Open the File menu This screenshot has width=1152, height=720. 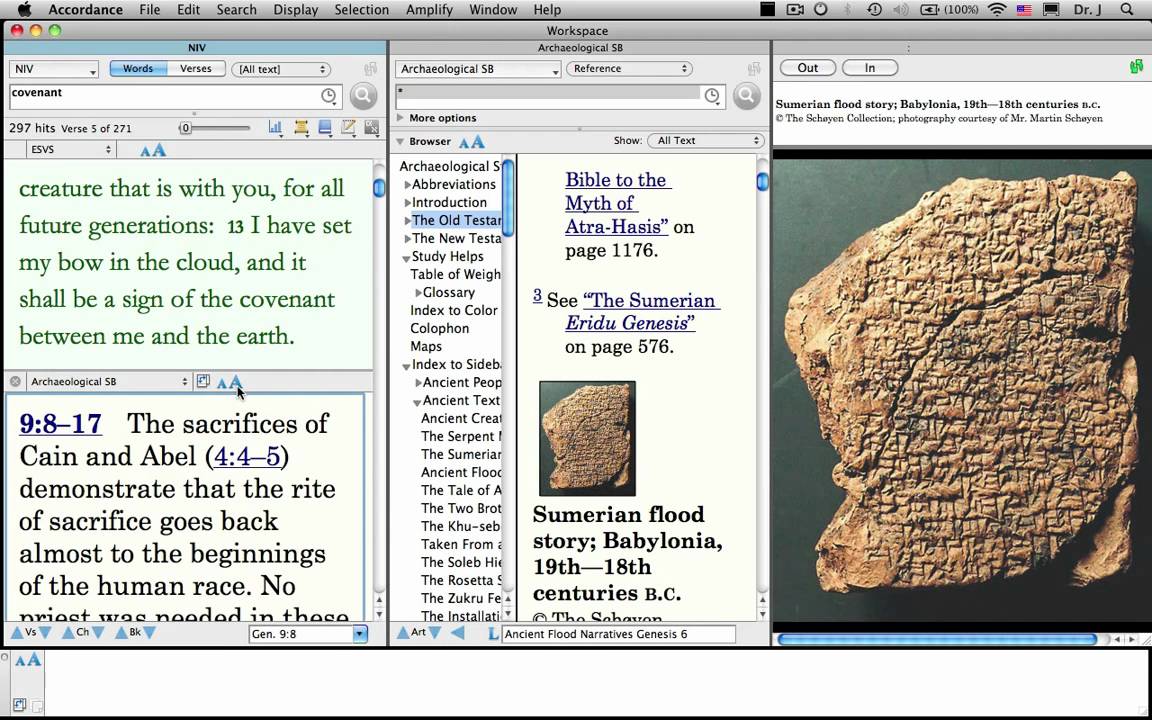click(150, 10)
